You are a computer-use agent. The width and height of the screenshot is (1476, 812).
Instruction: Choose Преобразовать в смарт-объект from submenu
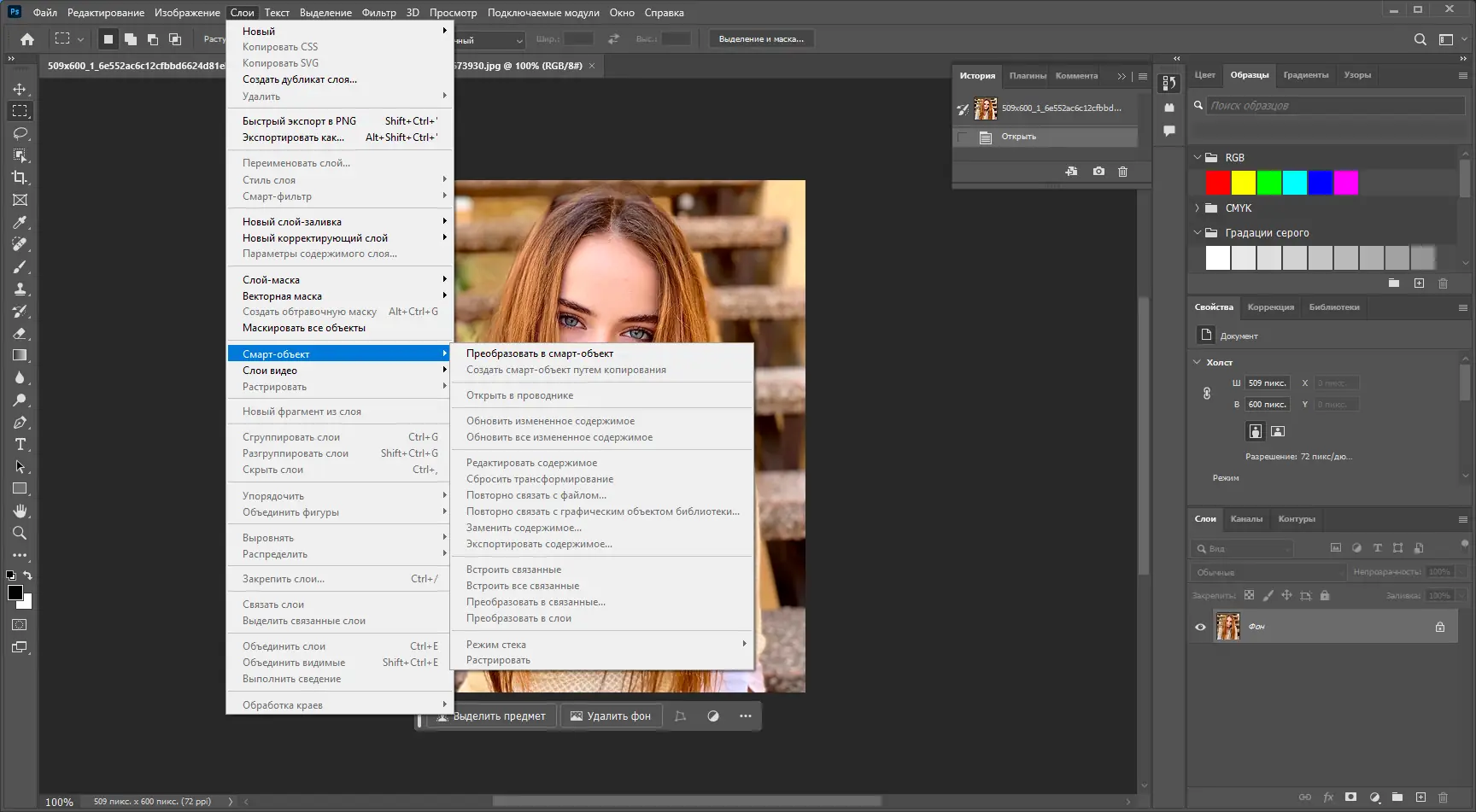[x=539, y=353]
